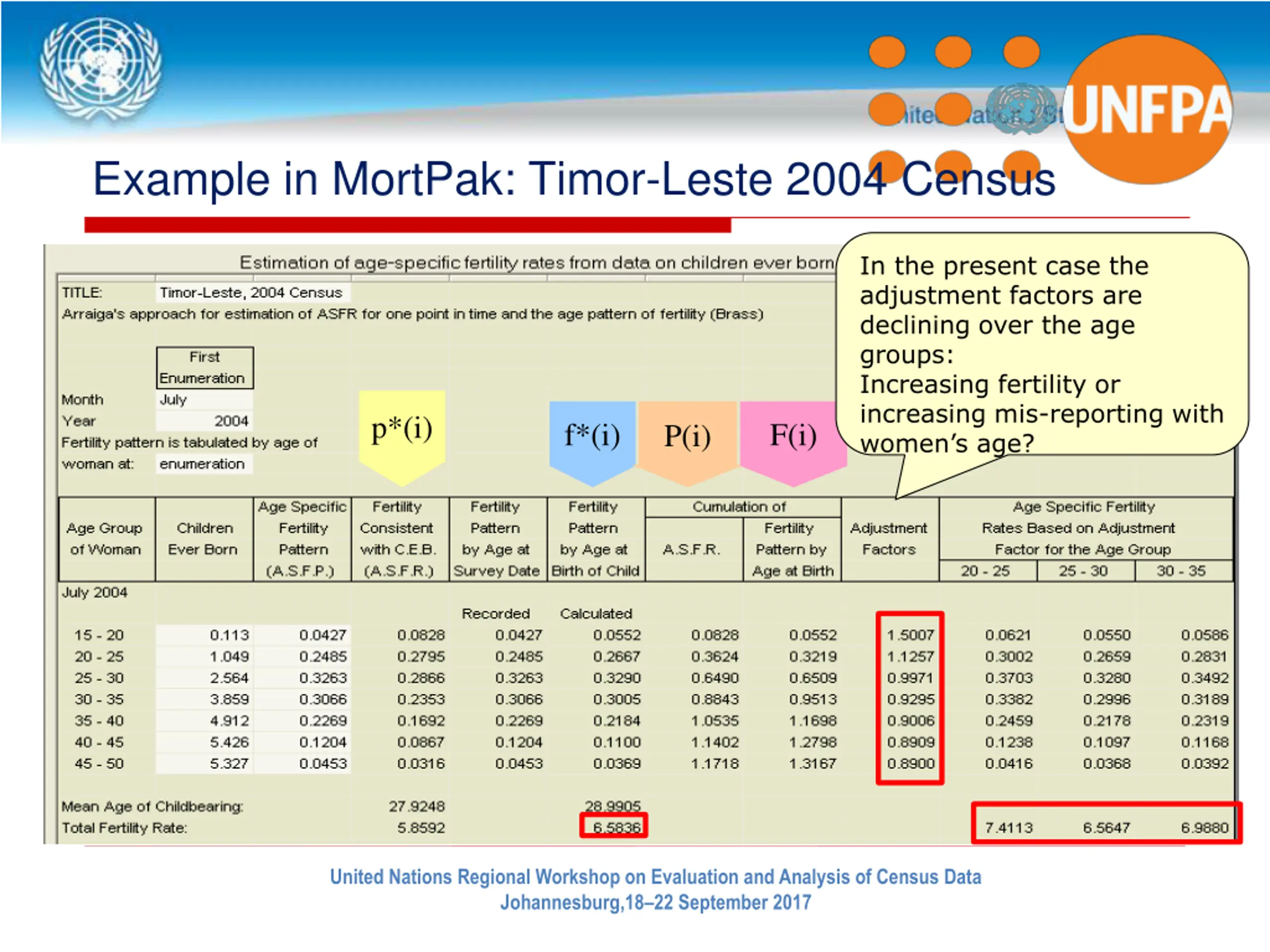Click the 'Recorded' label above the values
Viewport: 1270px width, 952px height.
496,614
